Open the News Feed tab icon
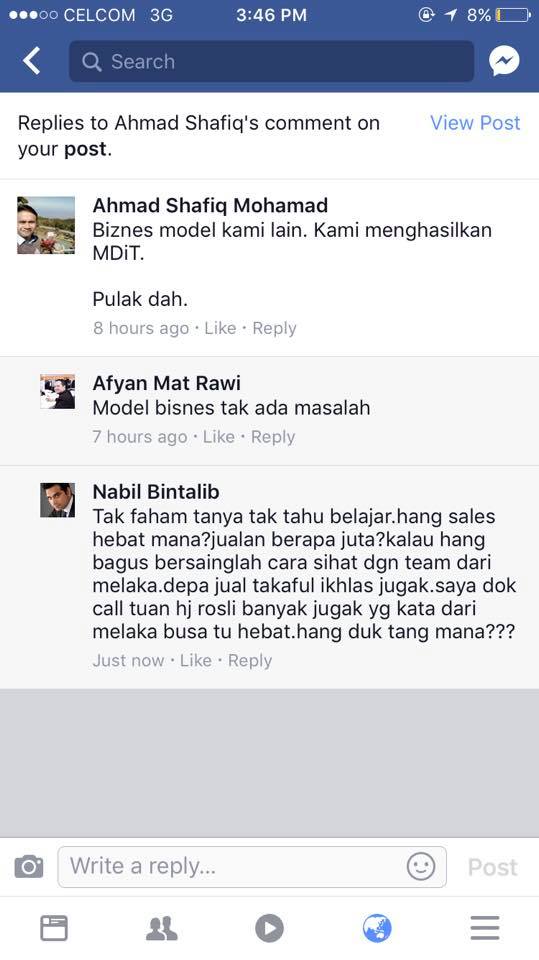This screenshot has height=960, width=539. click(x=54, y=928)
